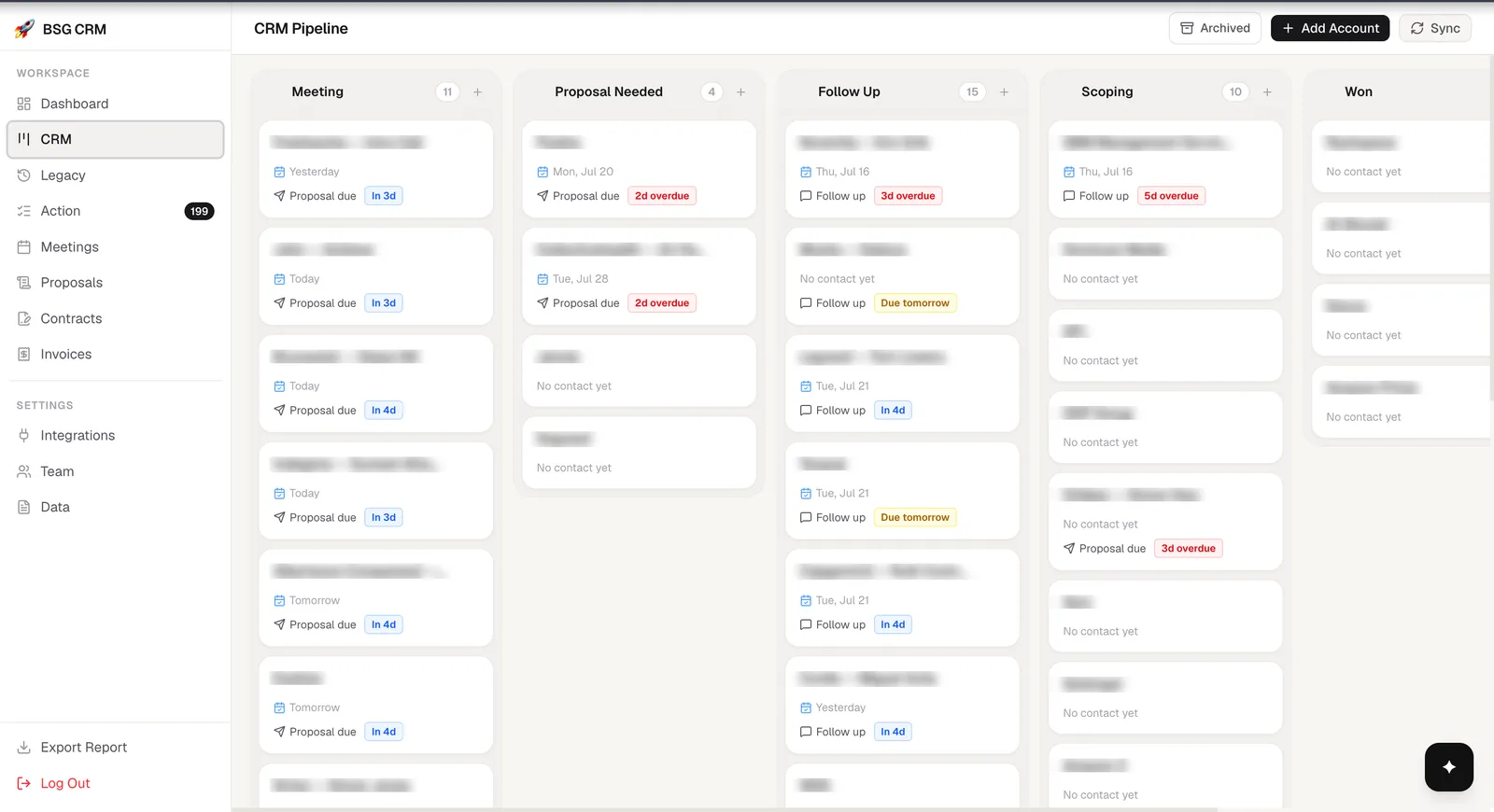Click the Add Account button
Image resolution: width=1494 pixels, height=812 pixels.
(1330, 28)
